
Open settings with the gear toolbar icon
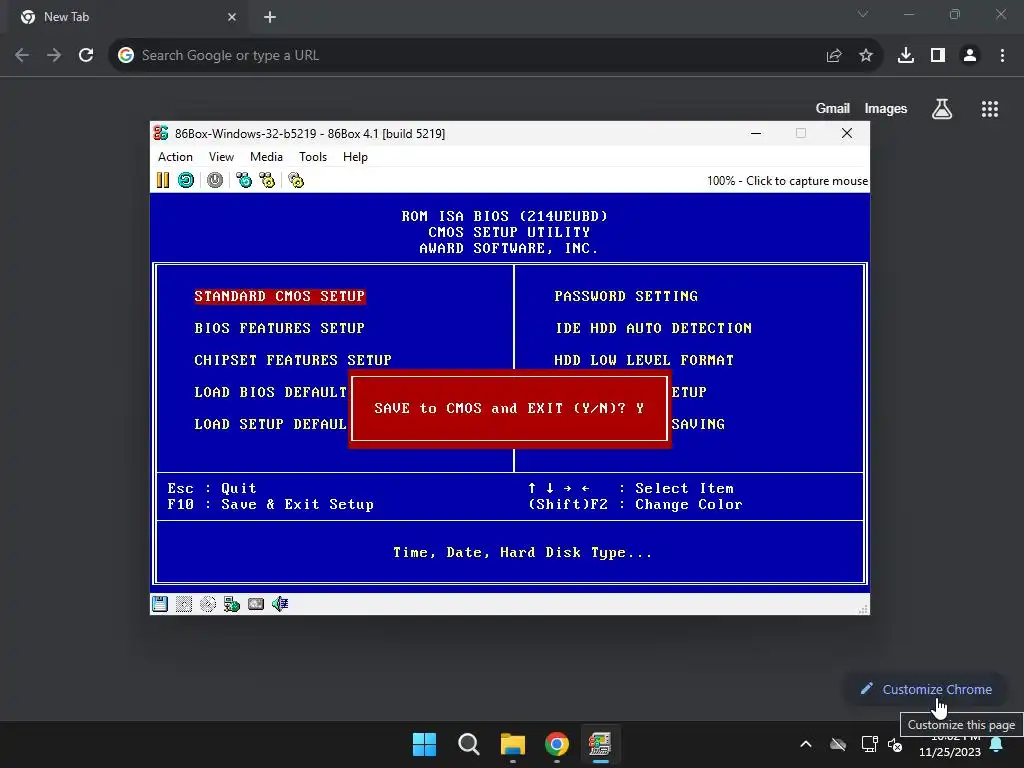[x=296, y=180]
